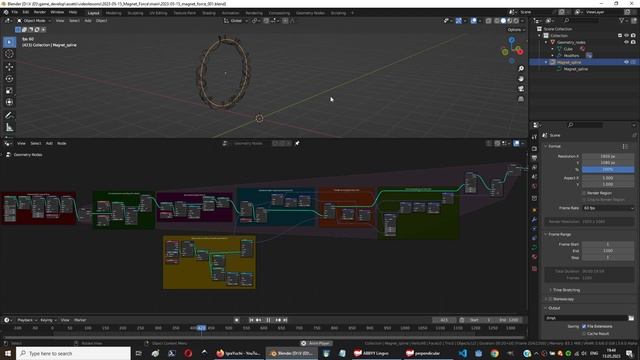Select the Select Box tool
The image size is (640, 360).
[x=9, y=42]
